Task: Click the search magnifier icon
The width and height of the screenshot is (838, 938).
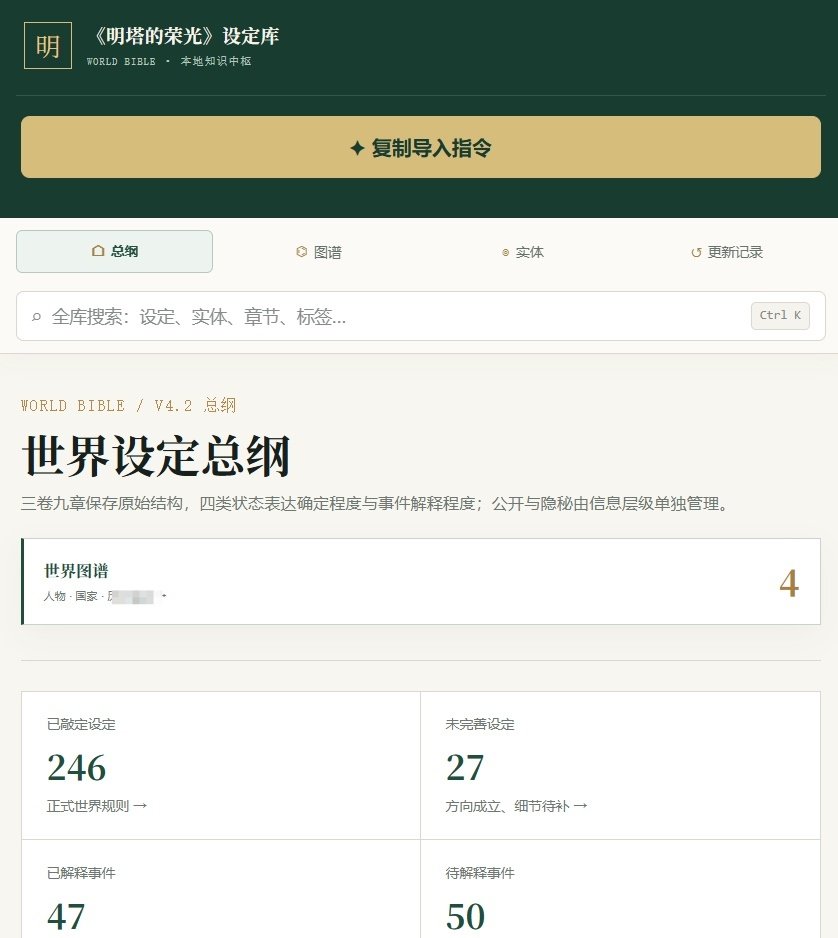Action: [x=36, y=316]
